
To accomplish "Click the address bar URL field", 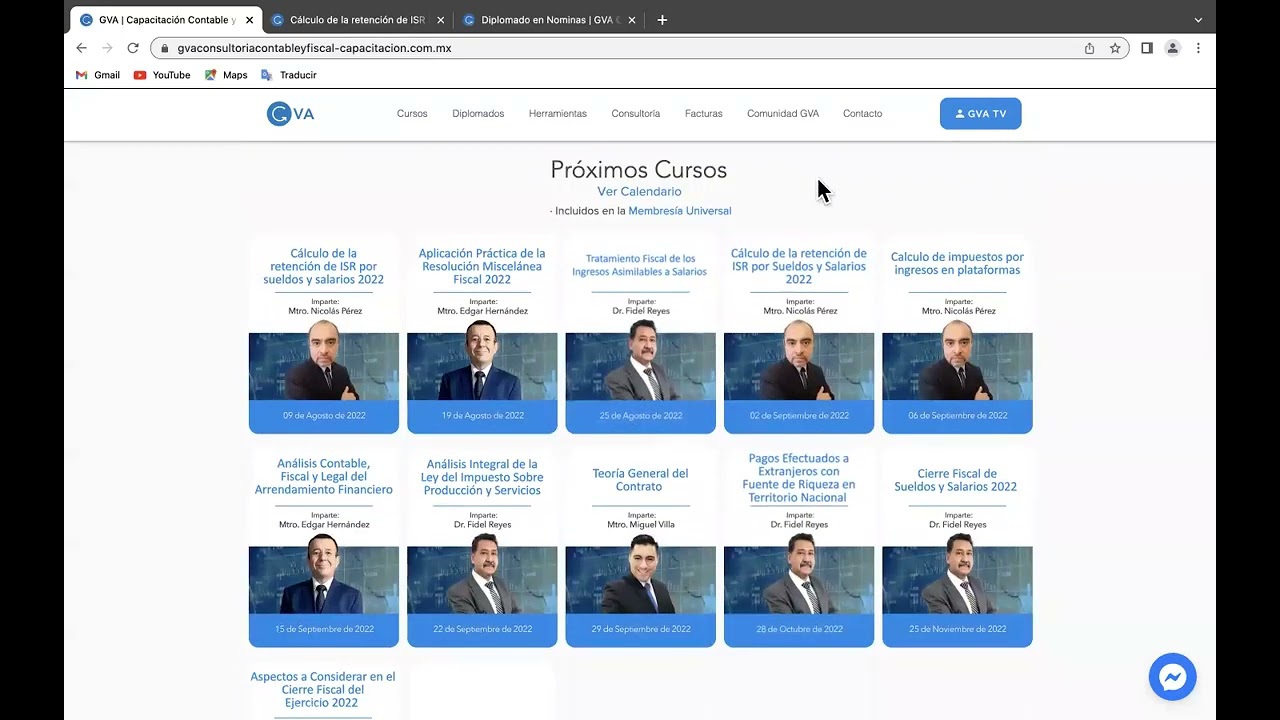I will click(x=600, y=48).
